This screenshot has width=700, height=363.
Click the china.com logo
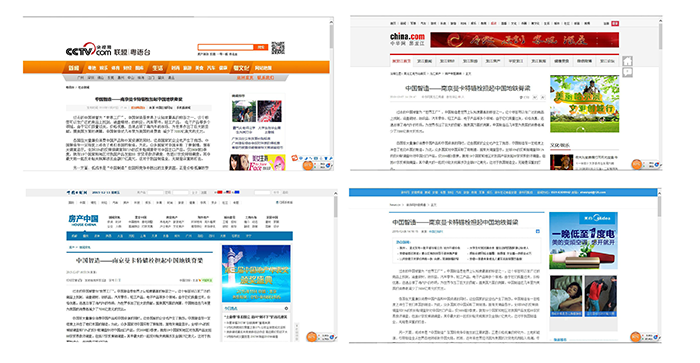pos(407,39)
